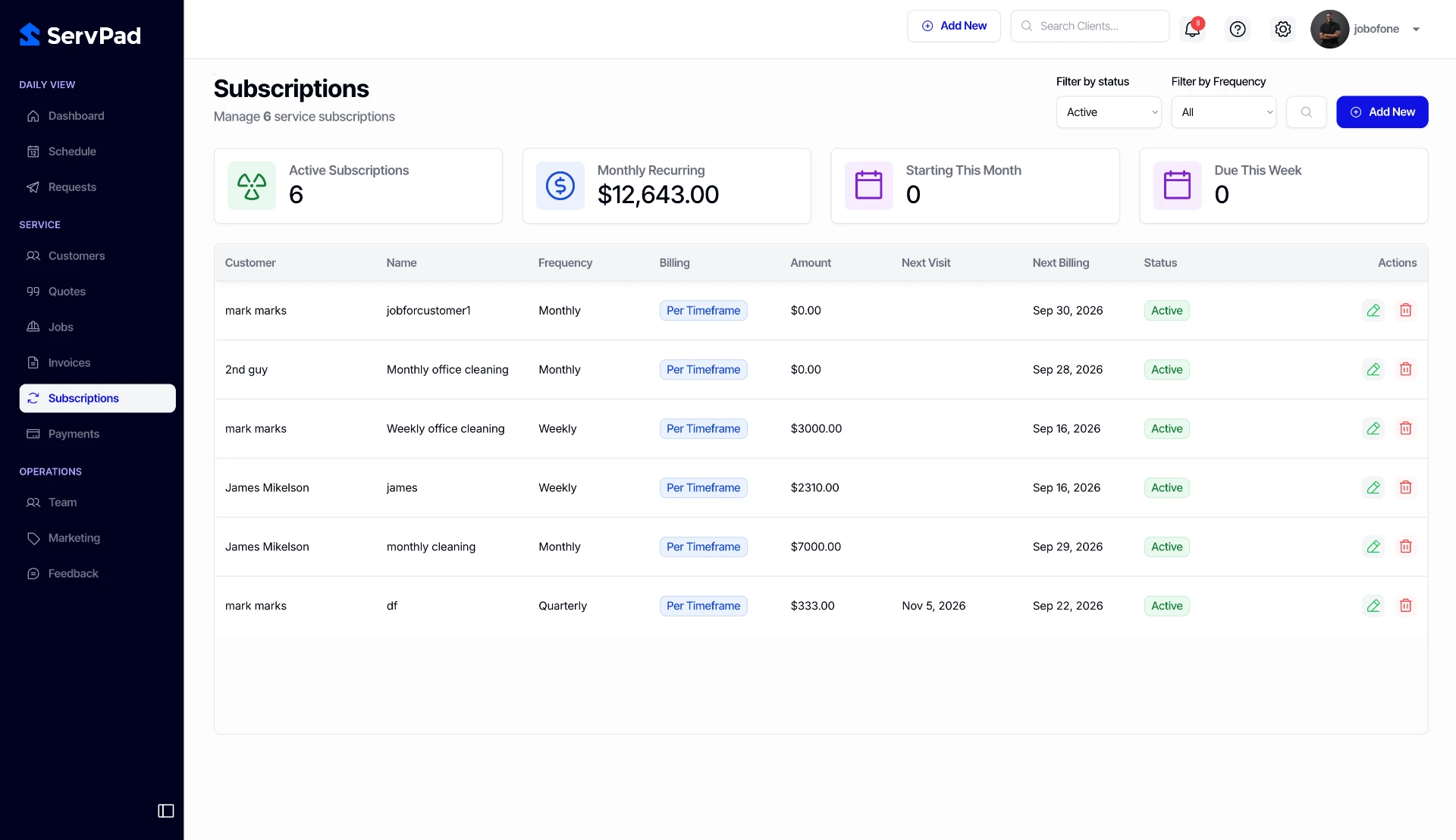Focus the Search Clients field
The width and height of the screenshot is (1456, 840).
click(x=1090, y=26)
